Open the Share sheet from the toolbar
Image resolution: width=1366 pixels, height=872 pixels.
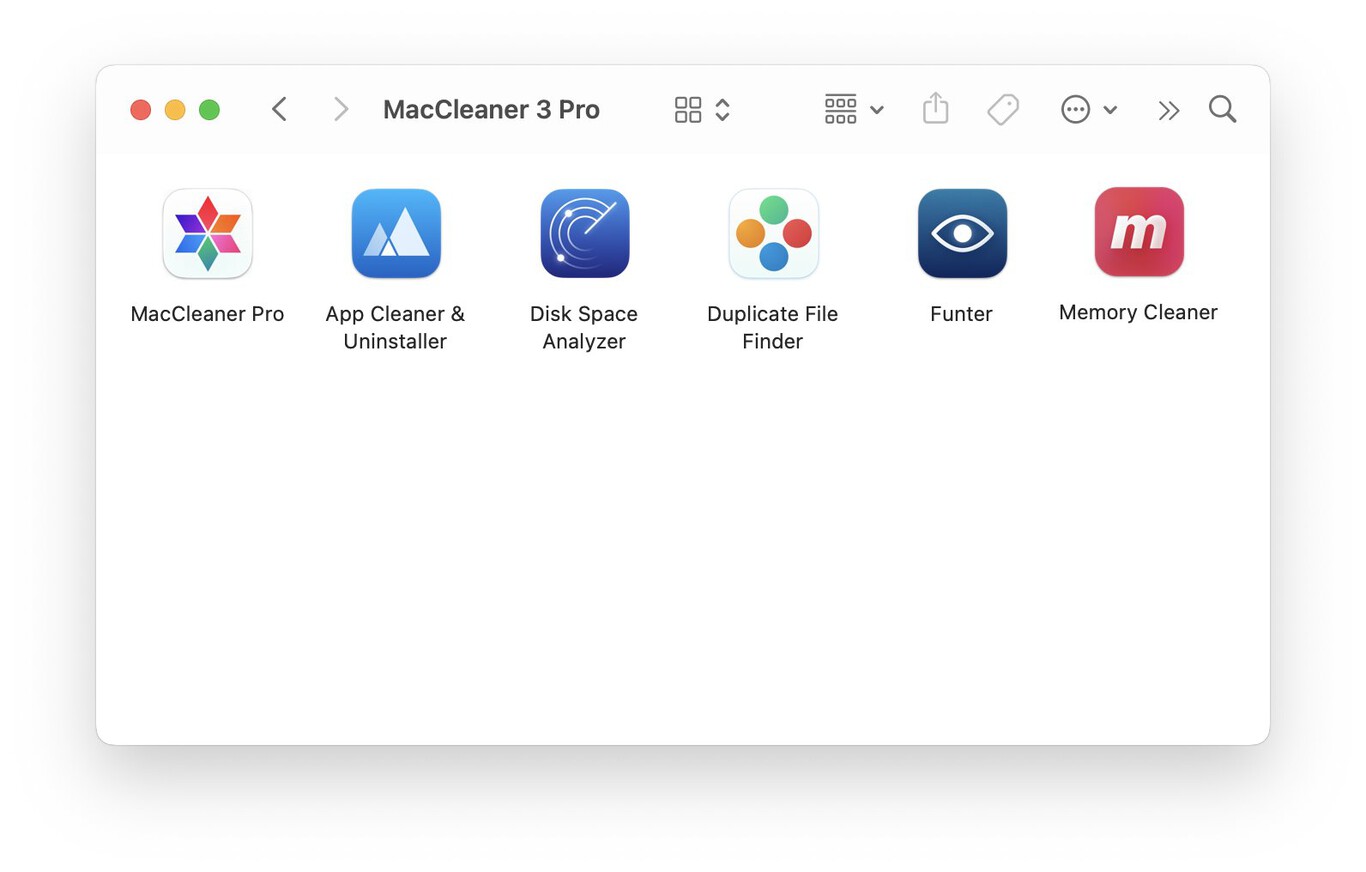tap(935, 109)
